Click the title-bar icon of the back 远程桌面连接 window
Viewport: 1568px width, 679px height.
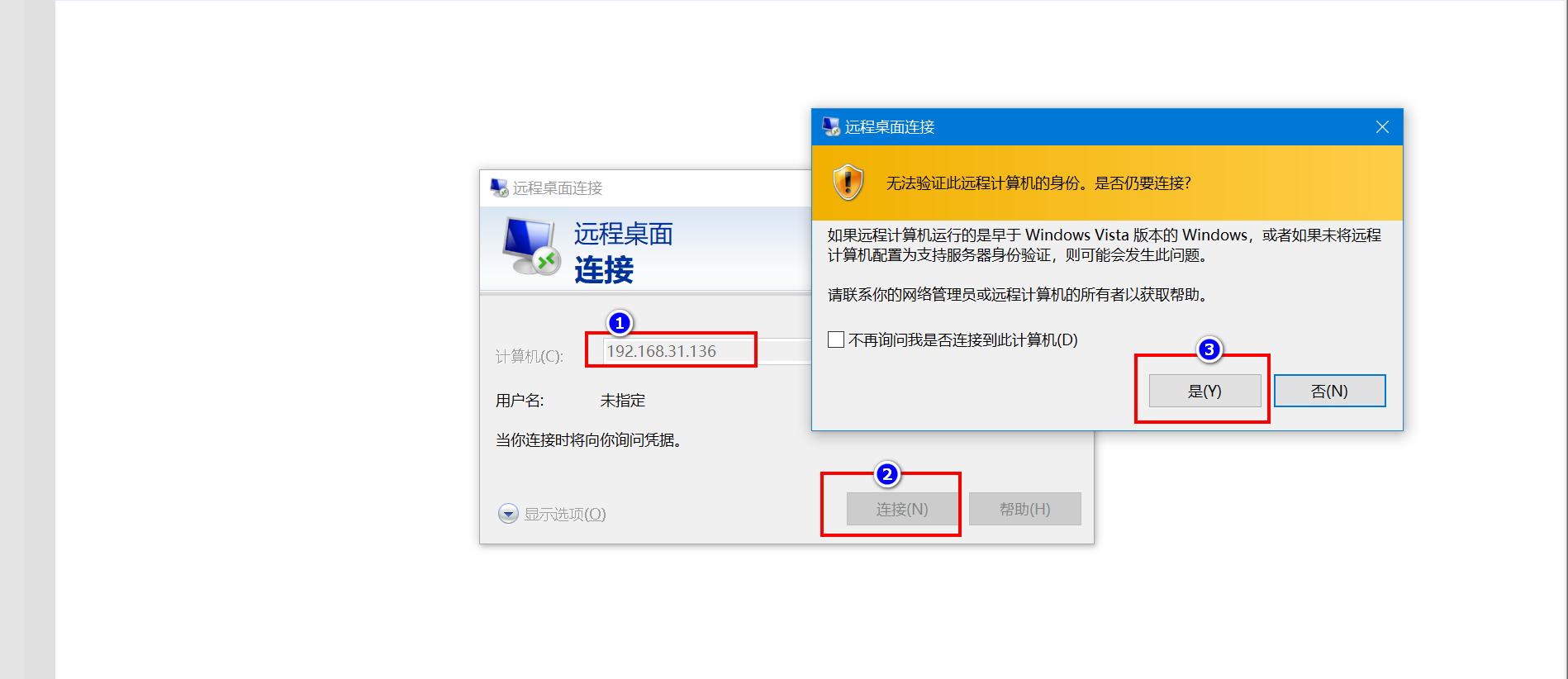pyautogui.click(x=499, y=188)
